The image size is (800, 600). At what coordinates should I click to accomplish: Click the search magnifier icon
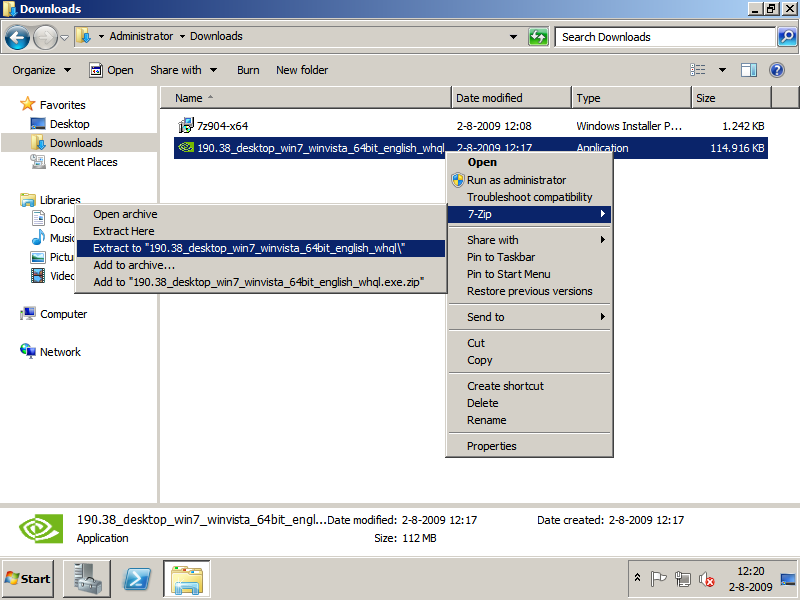[787, 37]
